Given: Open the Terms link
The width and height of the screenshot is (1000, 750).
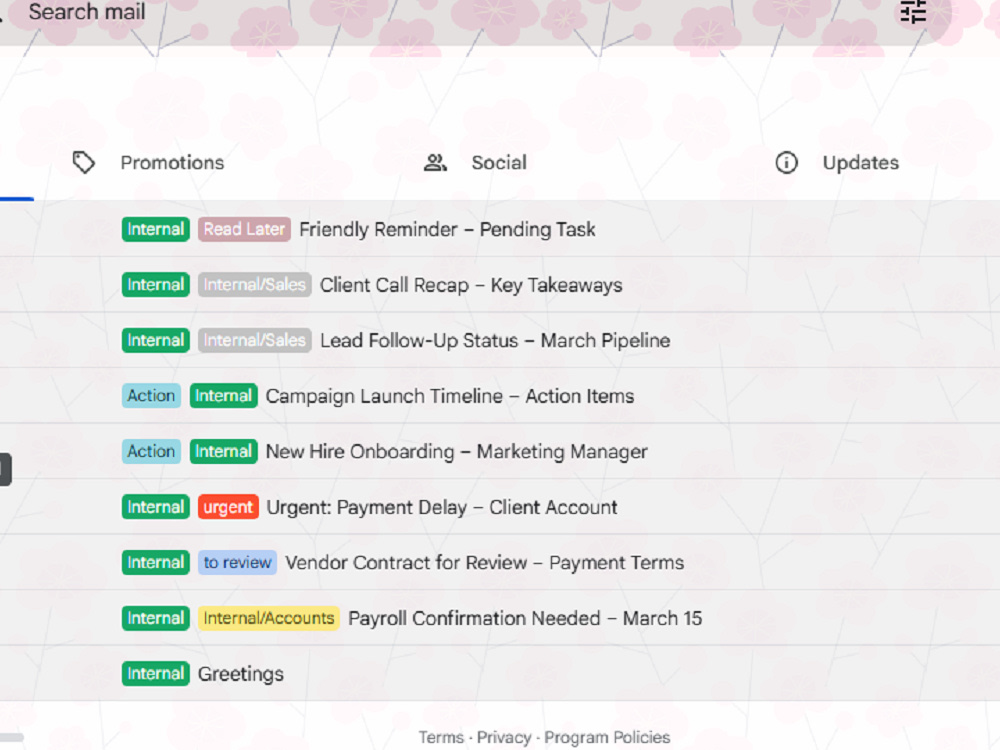Looking at the screenshot, I should pyautogui.click(x=441, y=737).
